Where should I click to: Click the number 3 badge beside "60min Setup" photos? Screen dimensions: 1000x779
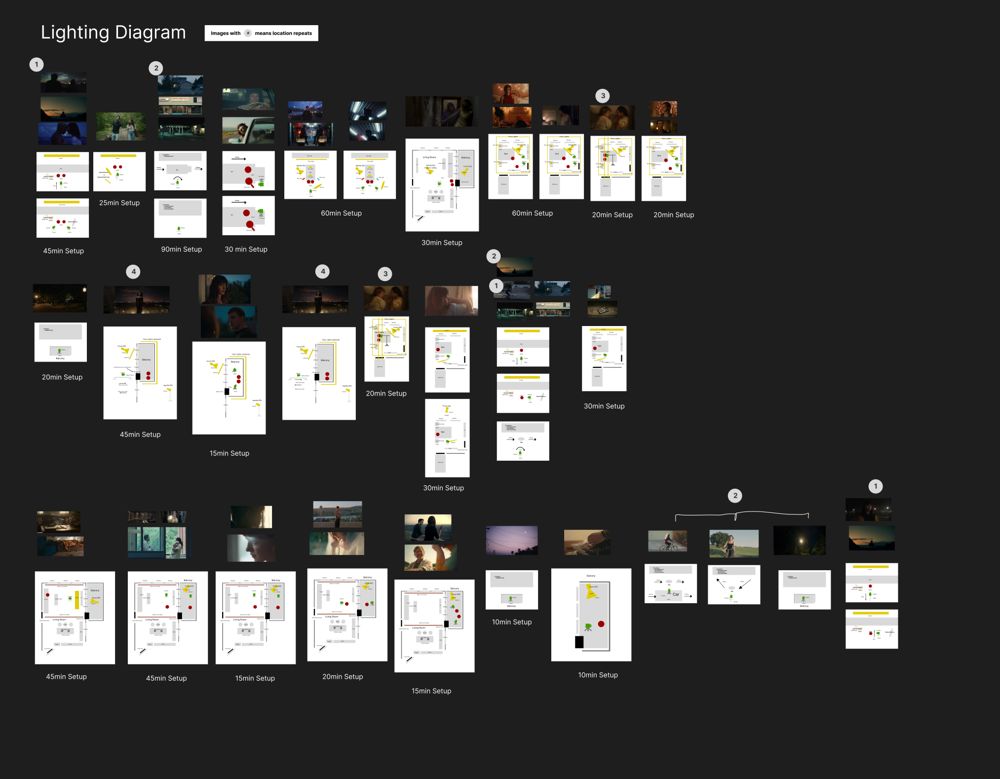pyautogui.click(x=603, y=96)
